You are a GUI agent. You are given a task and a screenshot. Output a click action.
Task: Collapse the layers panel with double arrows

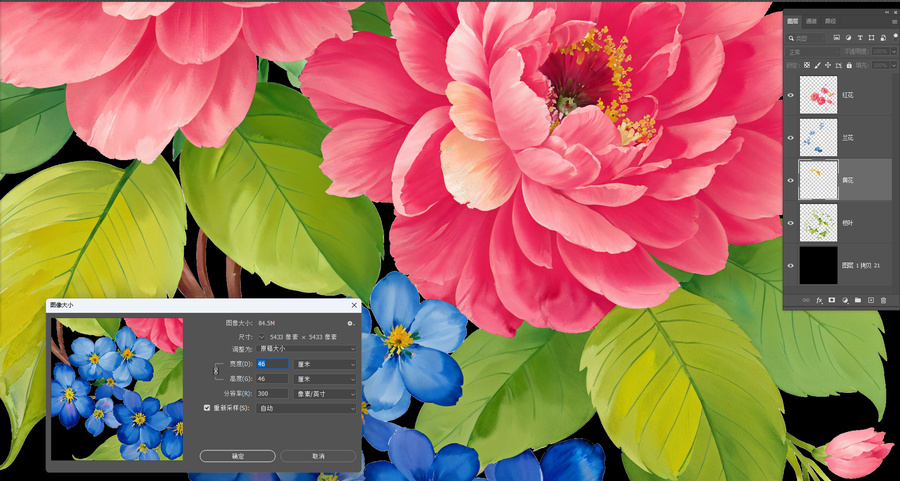pos(887,13)
